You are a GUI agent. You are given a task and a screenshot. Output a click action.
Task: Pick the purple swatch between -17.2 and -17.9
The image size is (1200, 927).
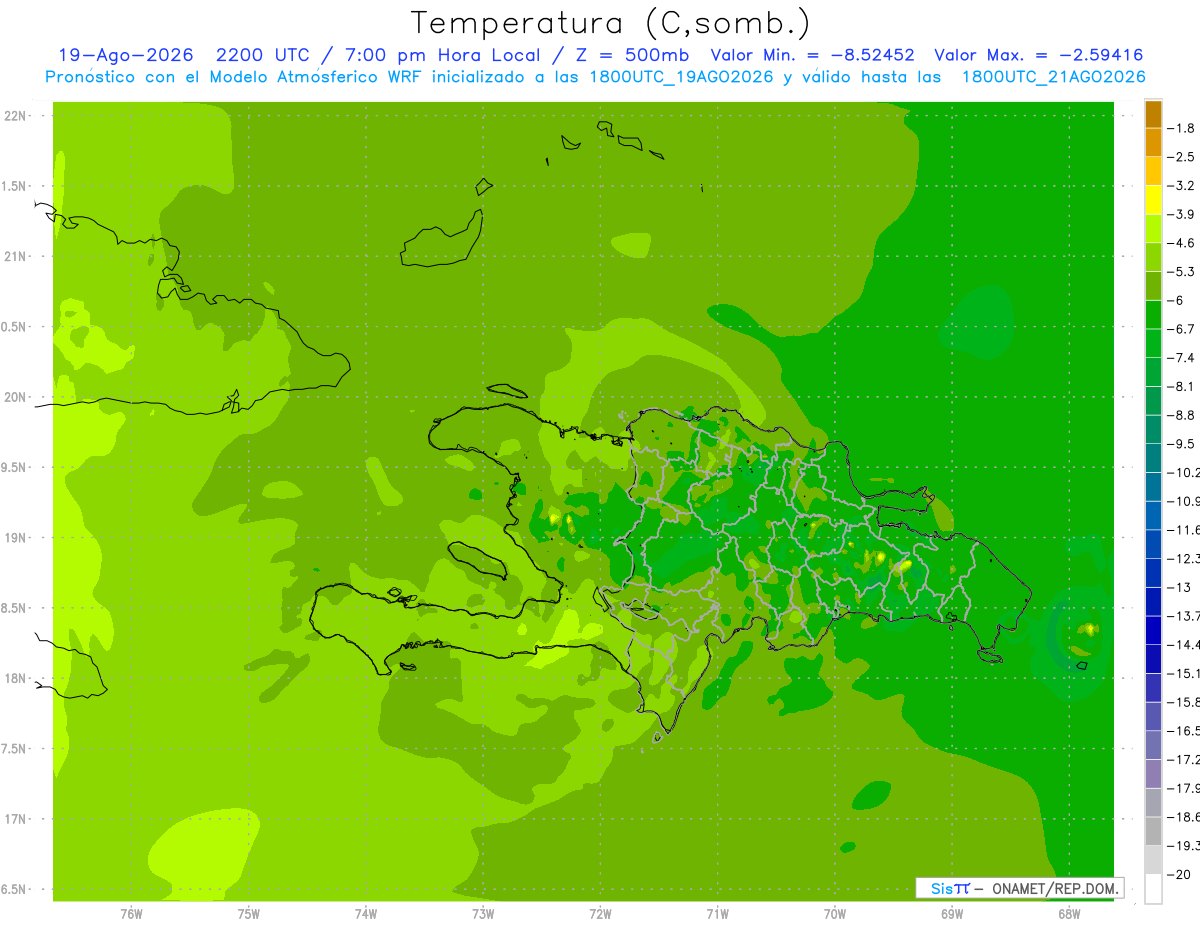click(1153, 773)
